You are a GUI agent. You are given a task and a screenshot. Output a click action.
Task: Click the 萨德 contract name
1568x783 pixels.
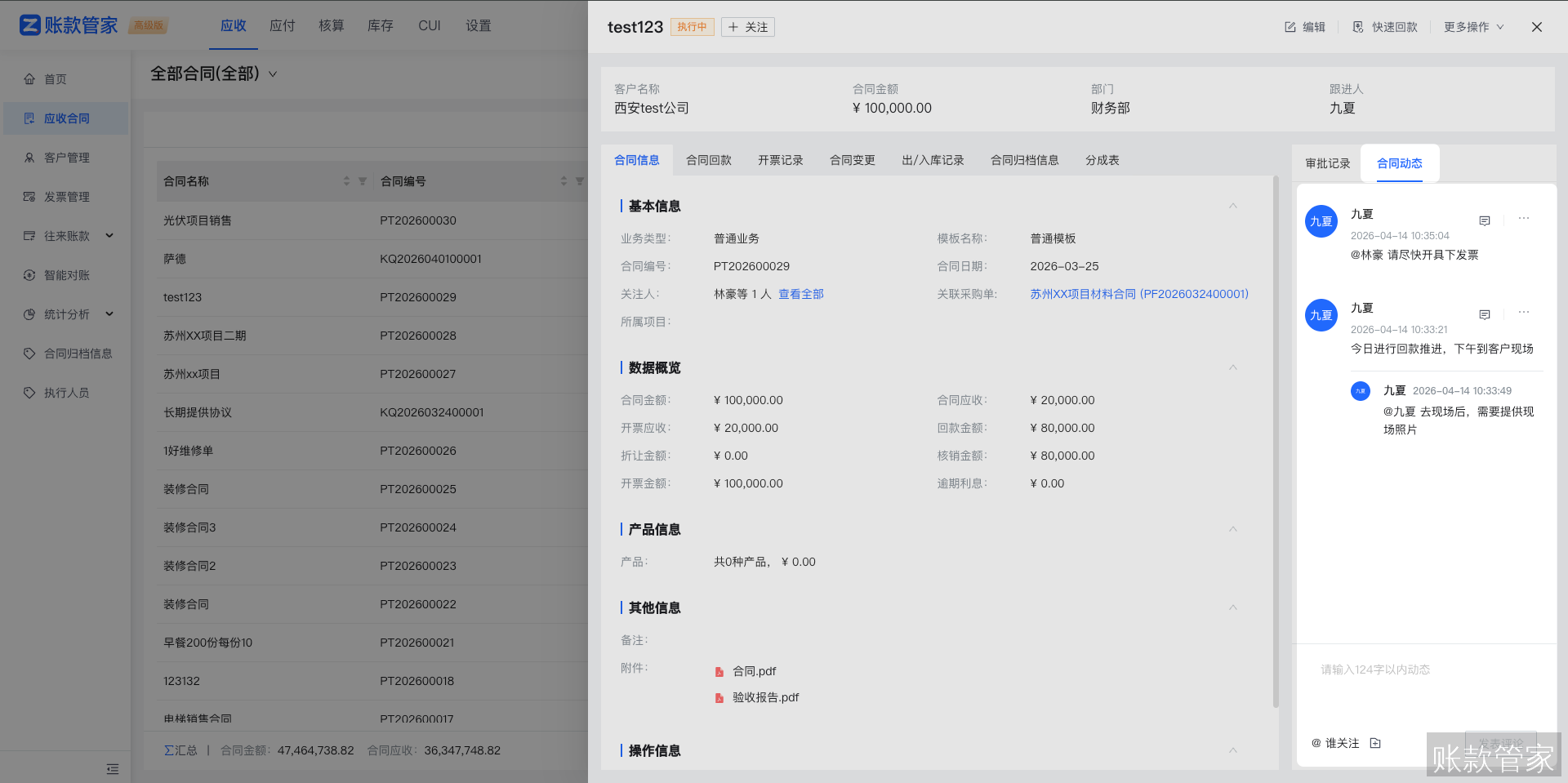pos(175,259)
